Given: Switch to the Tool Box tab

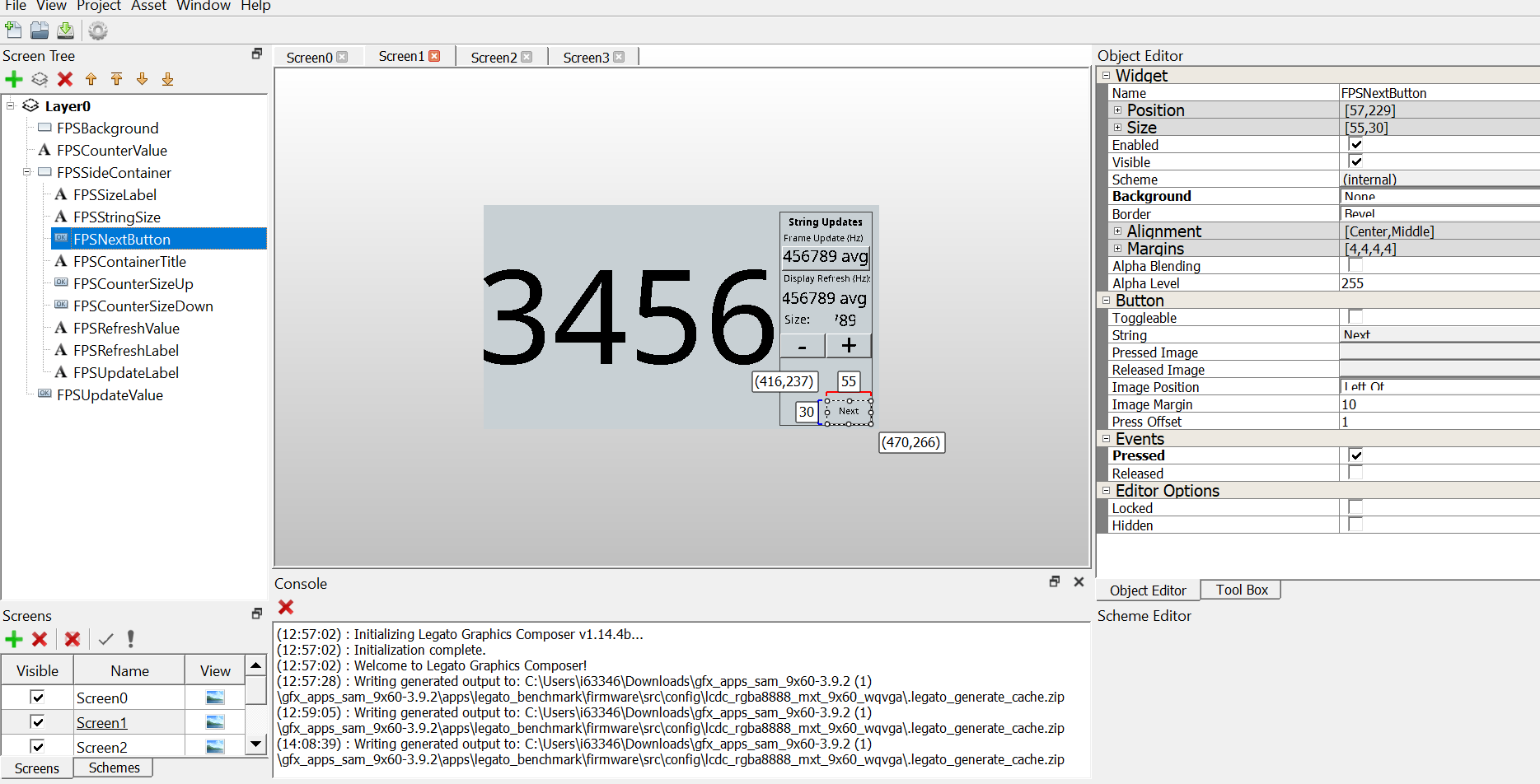Looking at the screenshot, I should (1242, 590).
